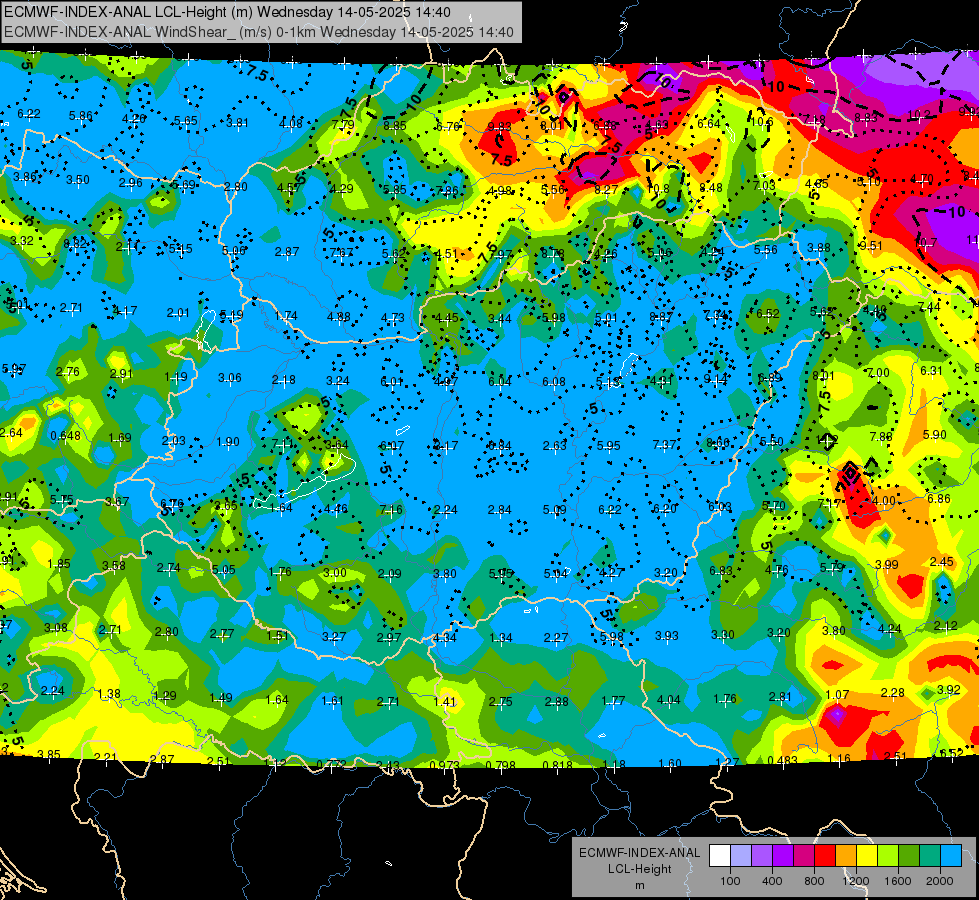Click the wind shear value "0.973"
This screenshot has height=900, width=979.
coord(445,765)
